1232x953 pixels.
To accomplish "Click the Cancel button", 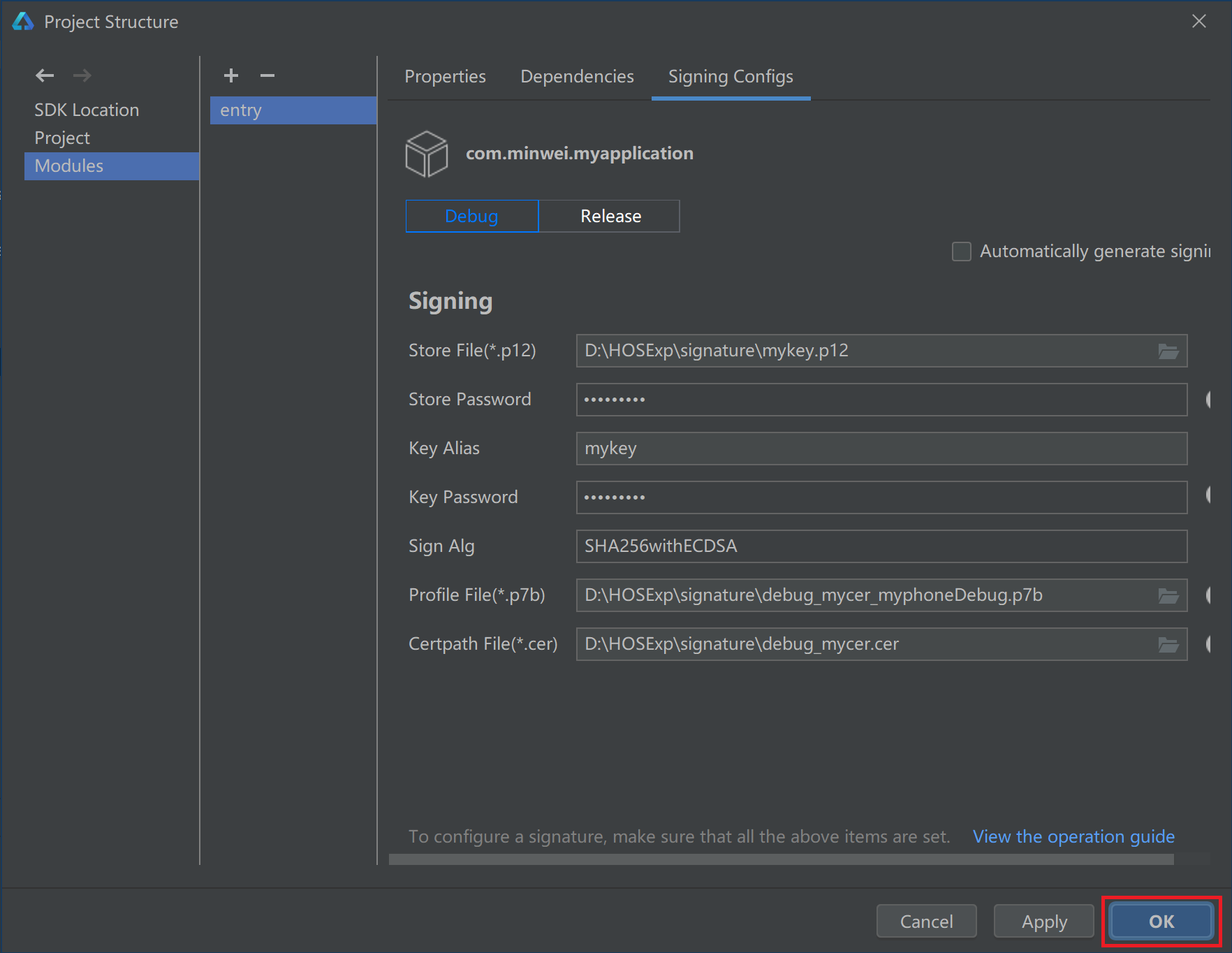I will [926, 922].
